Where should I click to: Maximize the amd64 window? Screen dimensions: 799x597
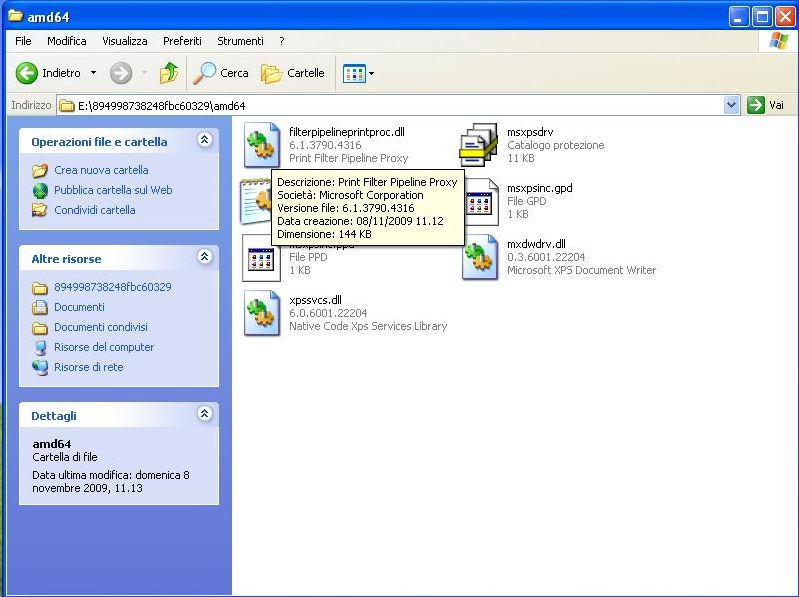click(762, 17)
